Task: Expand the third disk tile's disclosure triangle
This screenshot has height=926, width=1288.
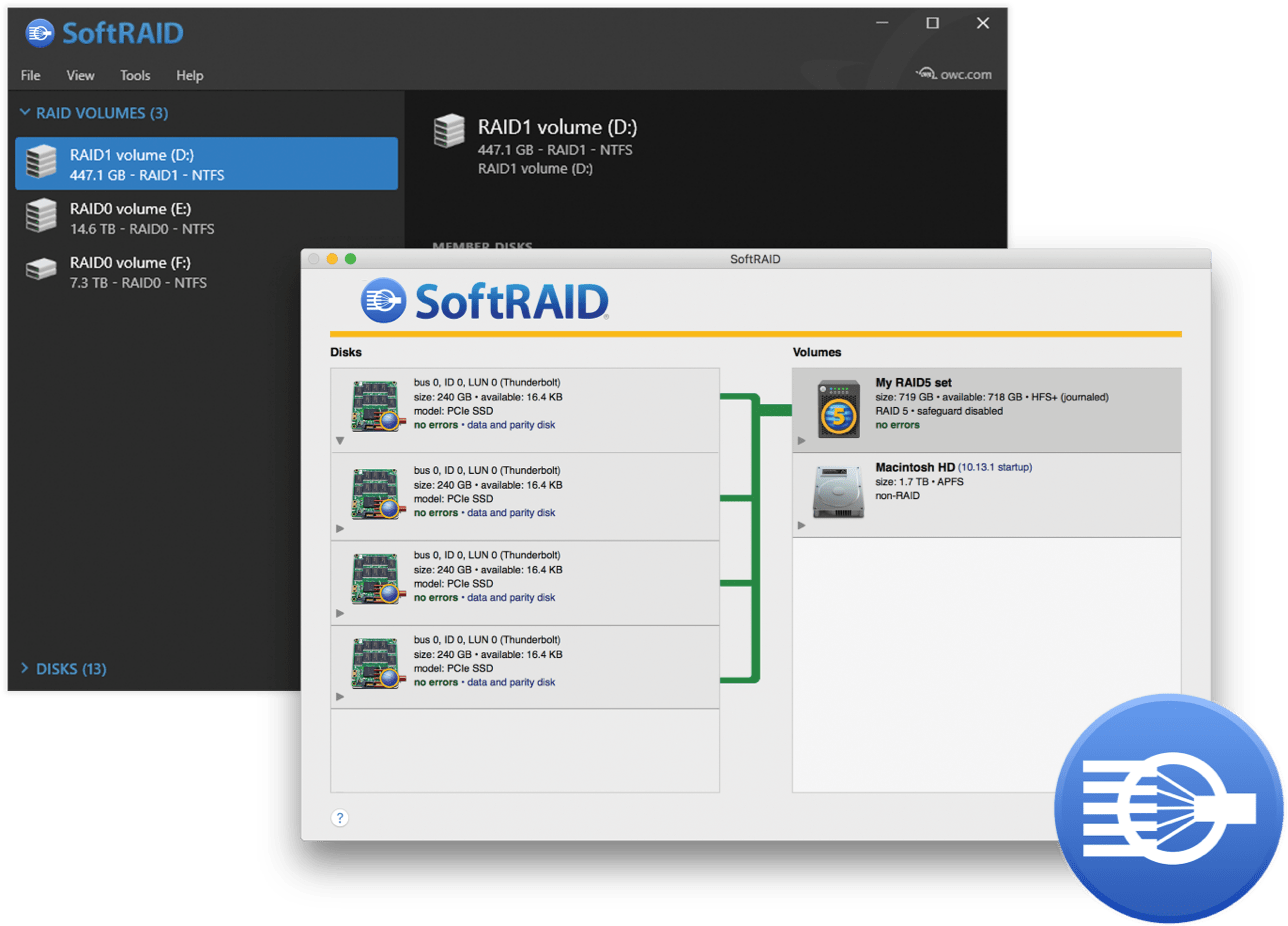Action: (x=340, y=613)
